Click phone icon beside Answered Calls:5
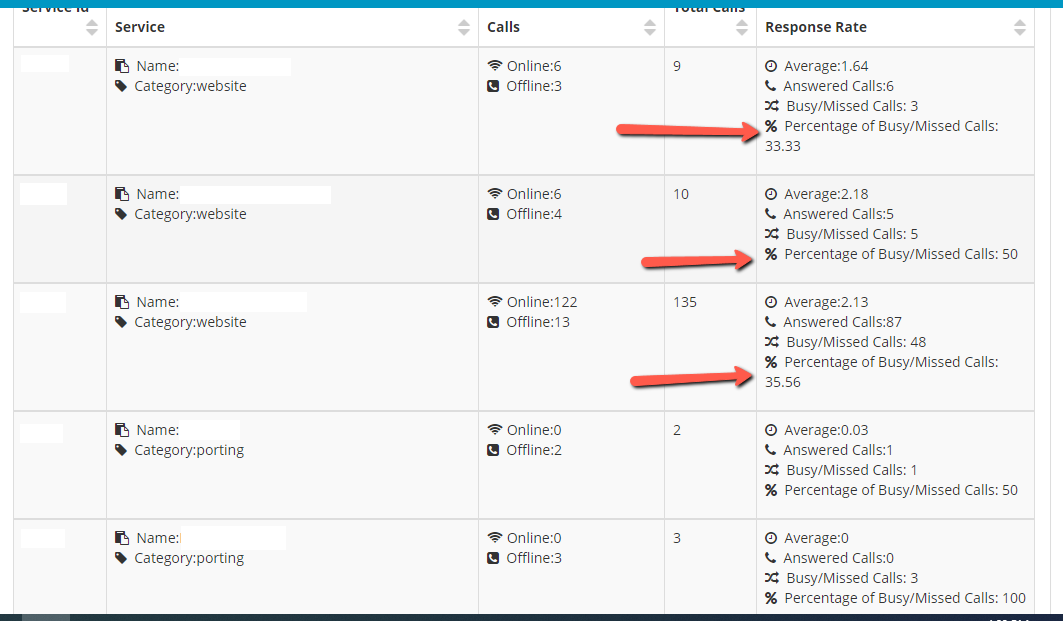The height and width of the screenshot is (621, 1063). click(770, 214)
